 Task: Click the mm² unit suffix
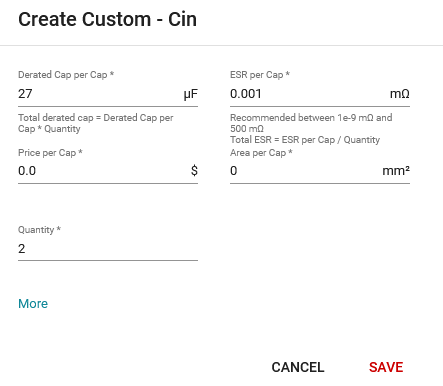coord(396,171)
